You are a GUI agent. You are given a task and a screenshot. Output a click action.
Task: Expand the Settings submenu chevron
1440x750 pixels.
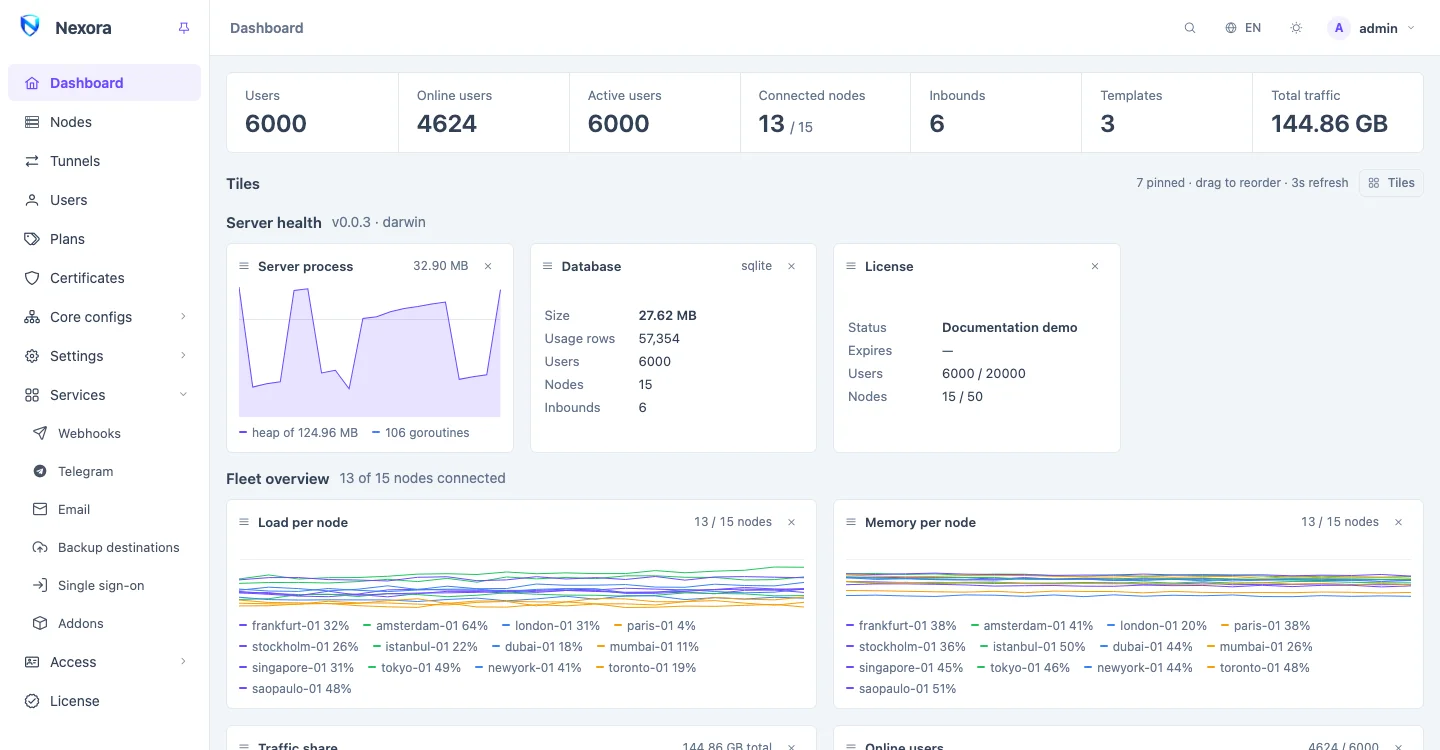point(183,356)
